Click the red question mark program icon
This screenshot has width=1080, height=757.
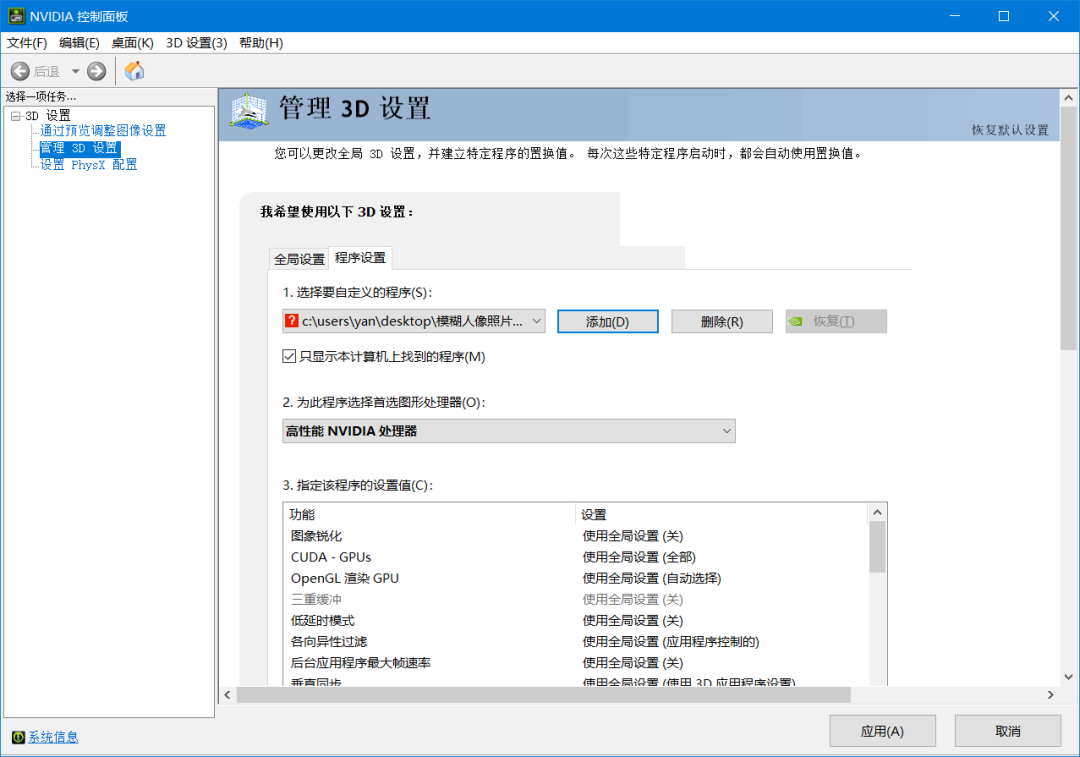coord(292,321)
